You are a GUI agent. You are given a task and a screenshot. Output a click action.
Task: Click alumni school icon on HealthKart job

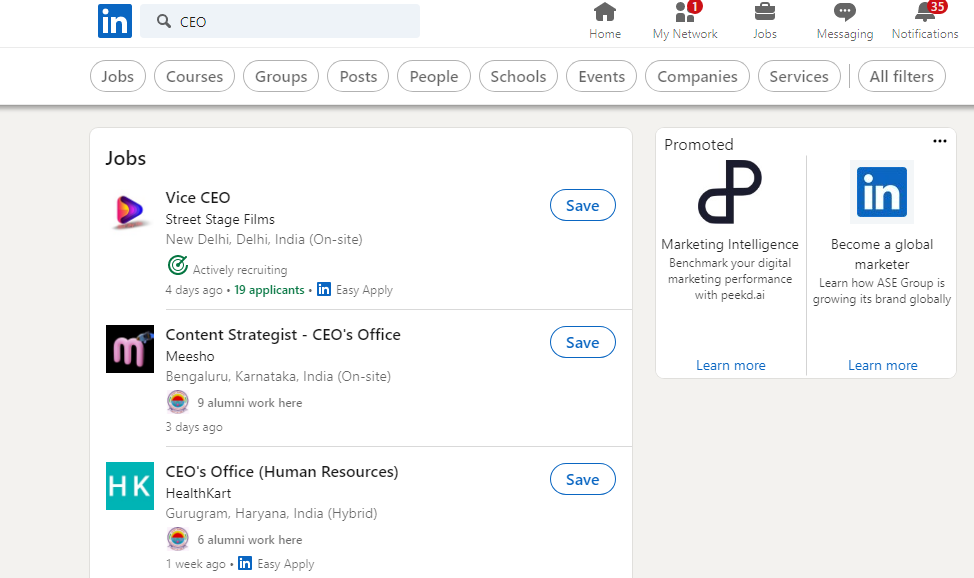pos(178,539)
